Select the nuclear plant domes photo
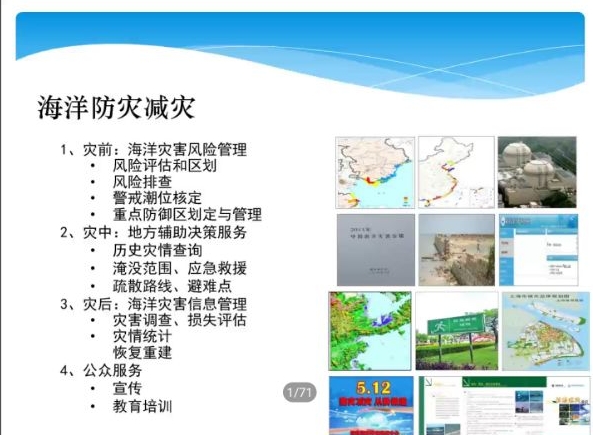Image resolution: width=593 pixels, height=435 pixels. 537,172
